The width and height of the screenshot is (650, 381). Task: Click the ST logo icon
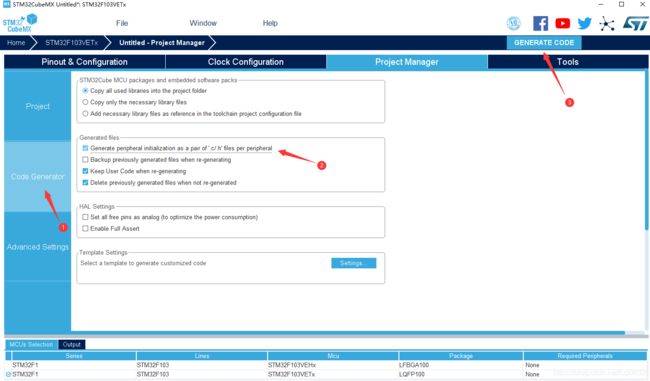pos(635,23)
